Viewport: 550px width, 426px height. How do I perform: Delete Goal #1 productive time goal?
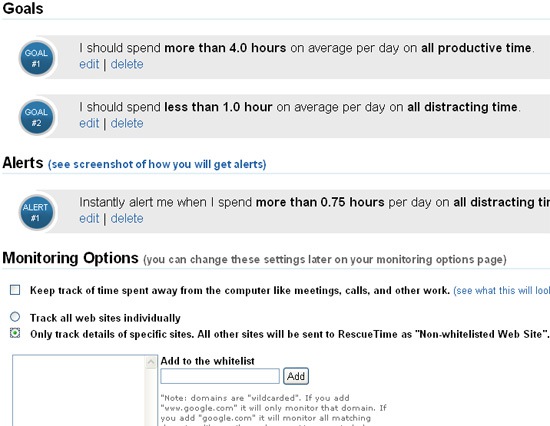pos(127,64)
